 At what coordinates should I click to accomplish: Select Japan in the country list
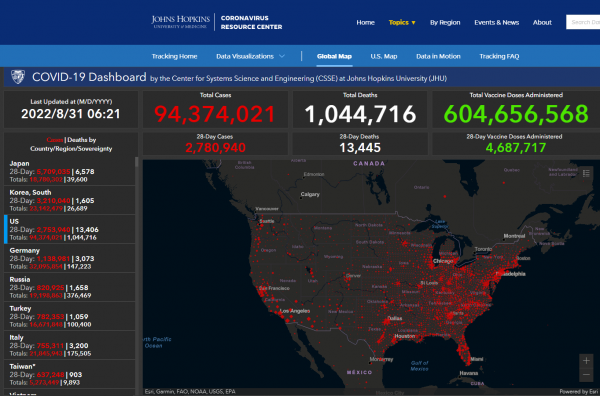pos(69,171)
